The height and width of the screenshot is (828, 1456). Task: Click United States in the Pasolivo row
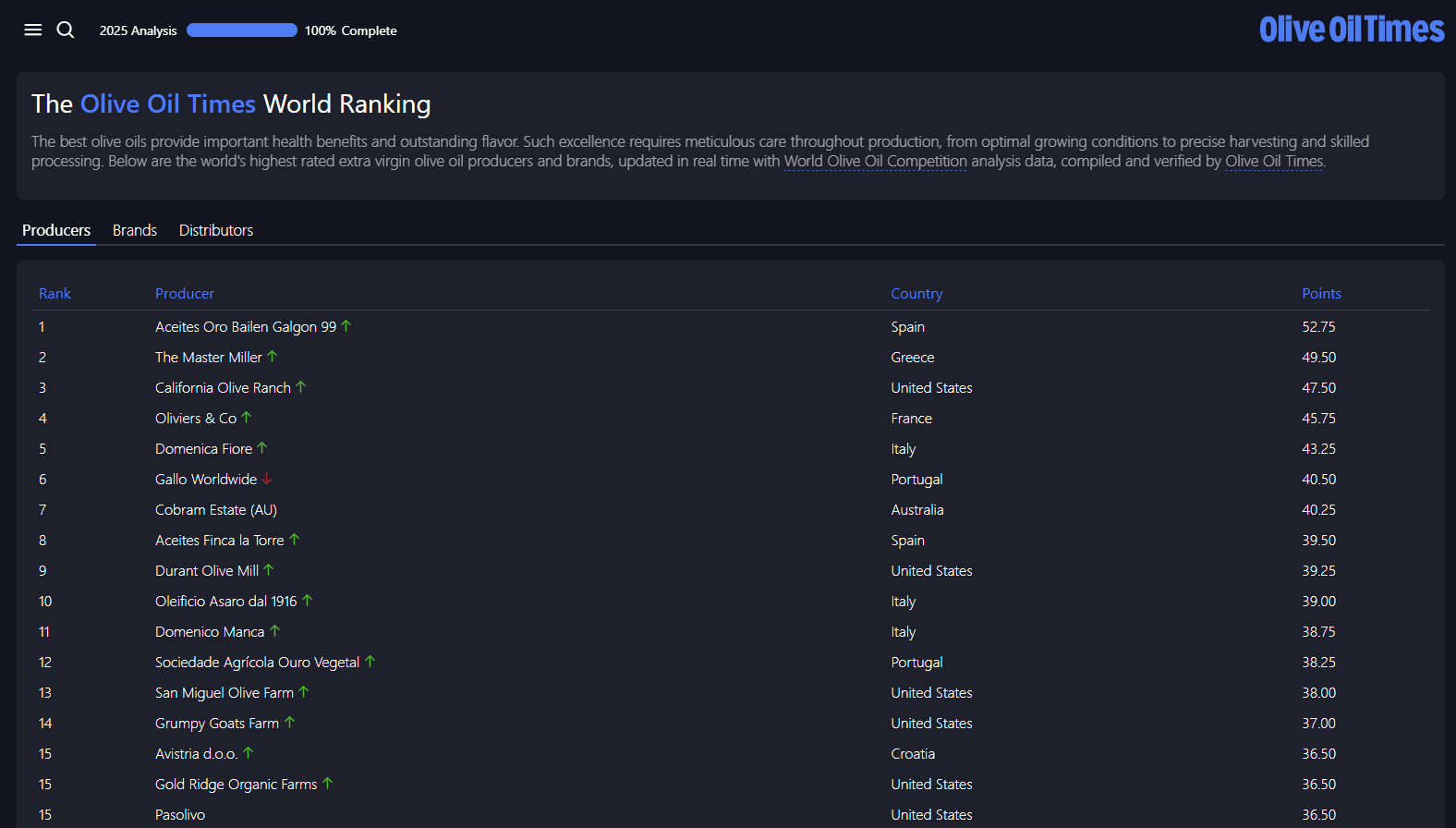coord(932,815)
